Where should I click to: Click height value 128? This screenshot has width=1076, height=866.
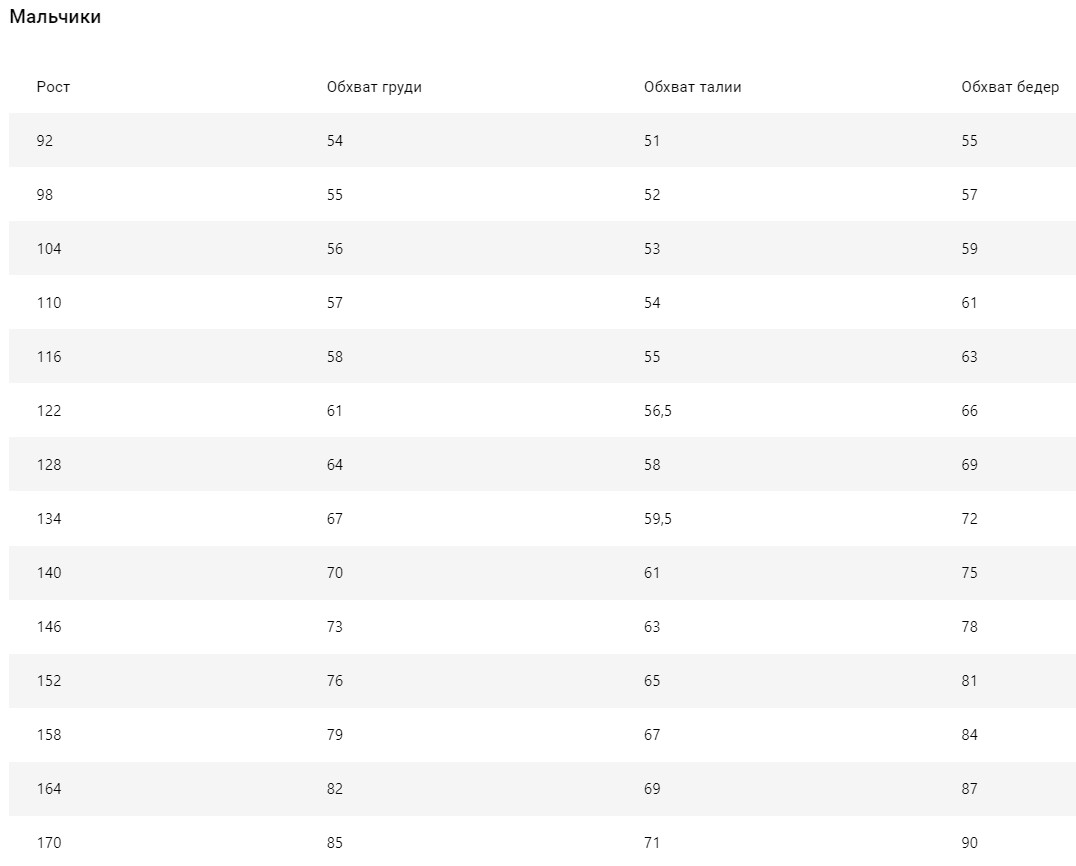[49, 465]
